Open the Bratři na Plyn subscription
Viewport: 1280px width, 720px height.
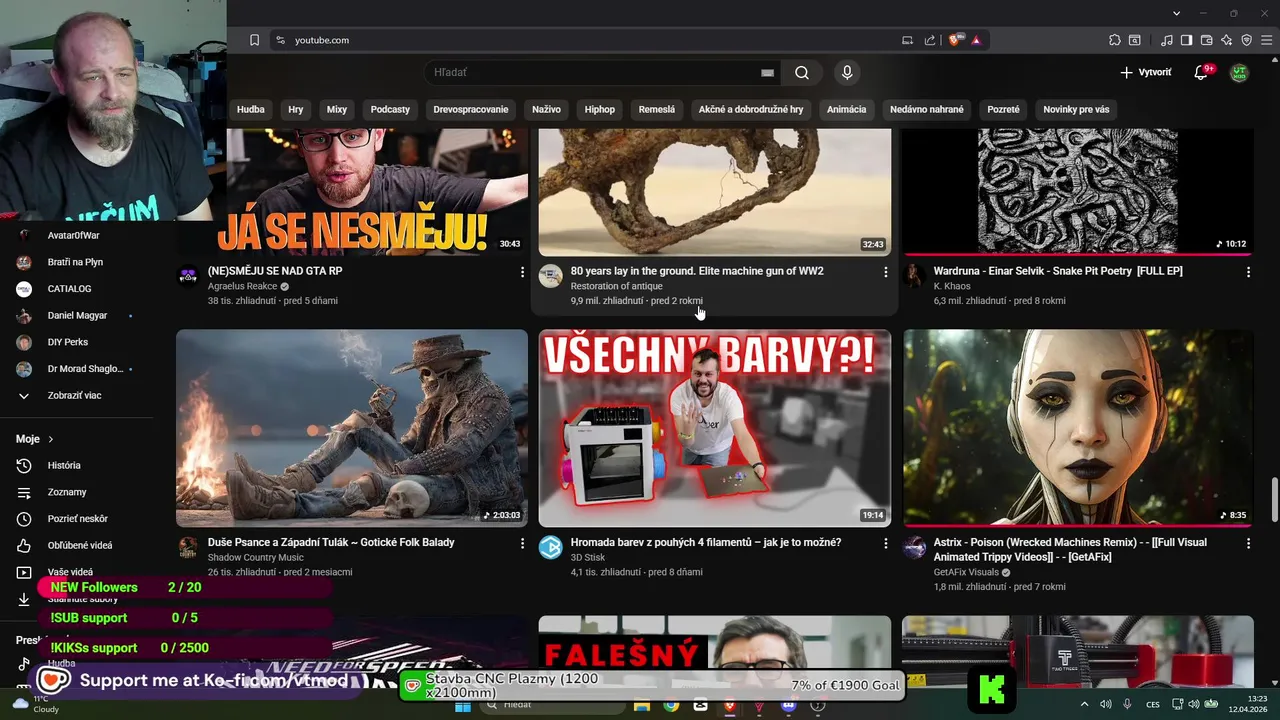click(x=75, y=262)
